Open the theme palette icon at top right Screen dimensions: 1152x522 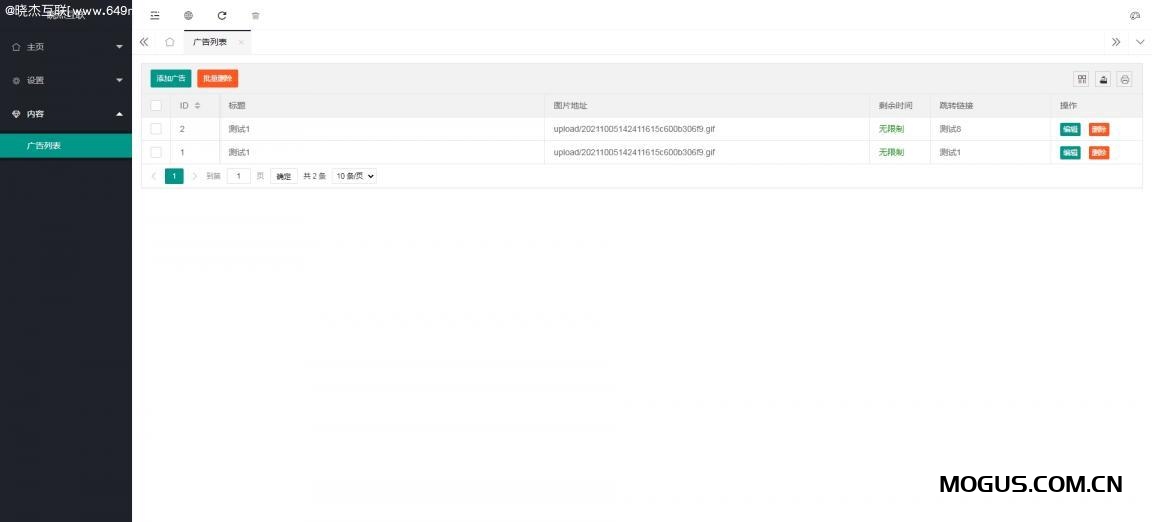[x=1134, y=16]
